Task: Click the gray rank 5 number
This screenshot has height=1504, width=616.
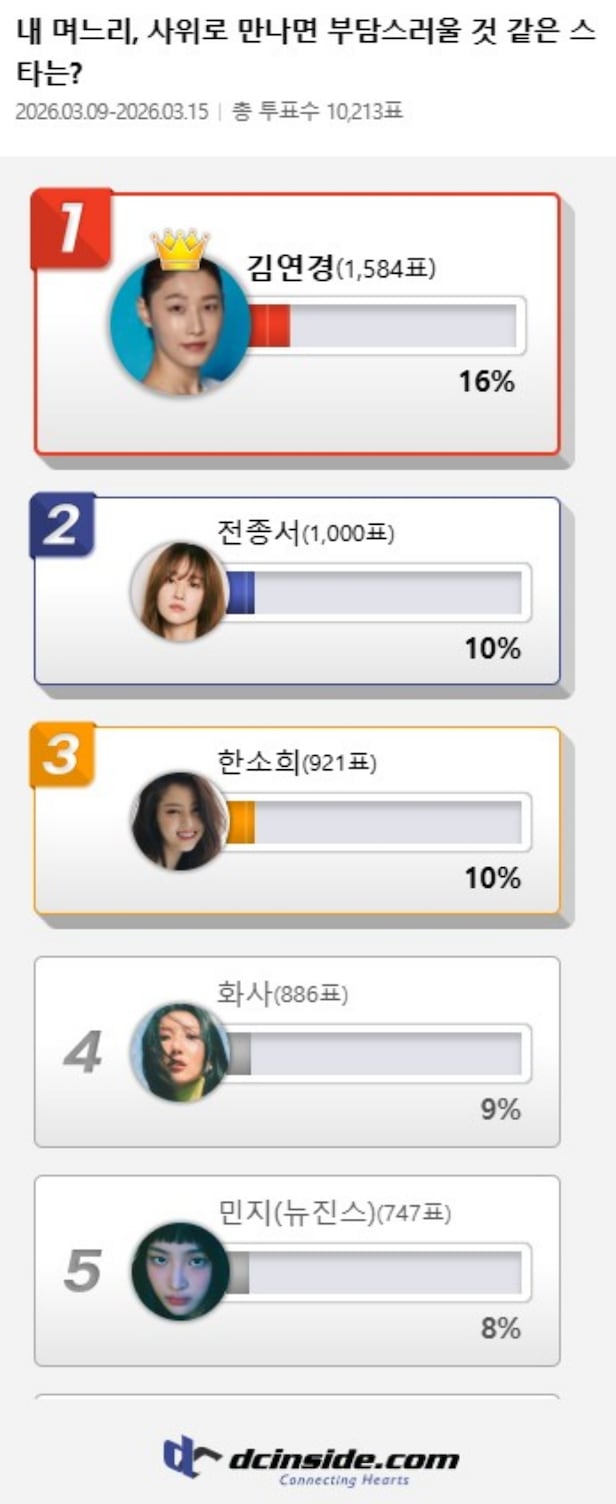Action: tap(82, 1271)
